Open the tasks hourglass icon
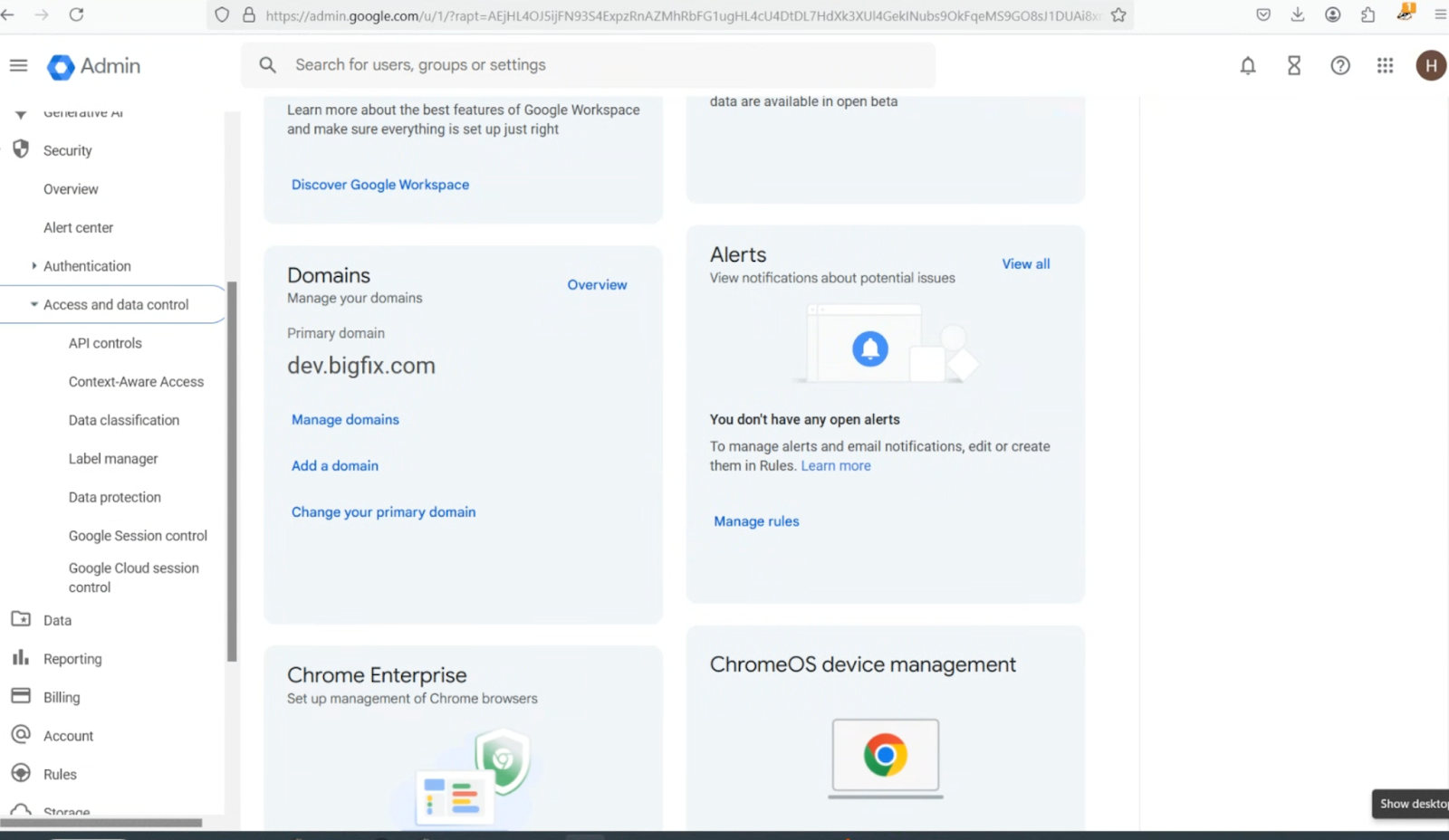 [1293, 66]
